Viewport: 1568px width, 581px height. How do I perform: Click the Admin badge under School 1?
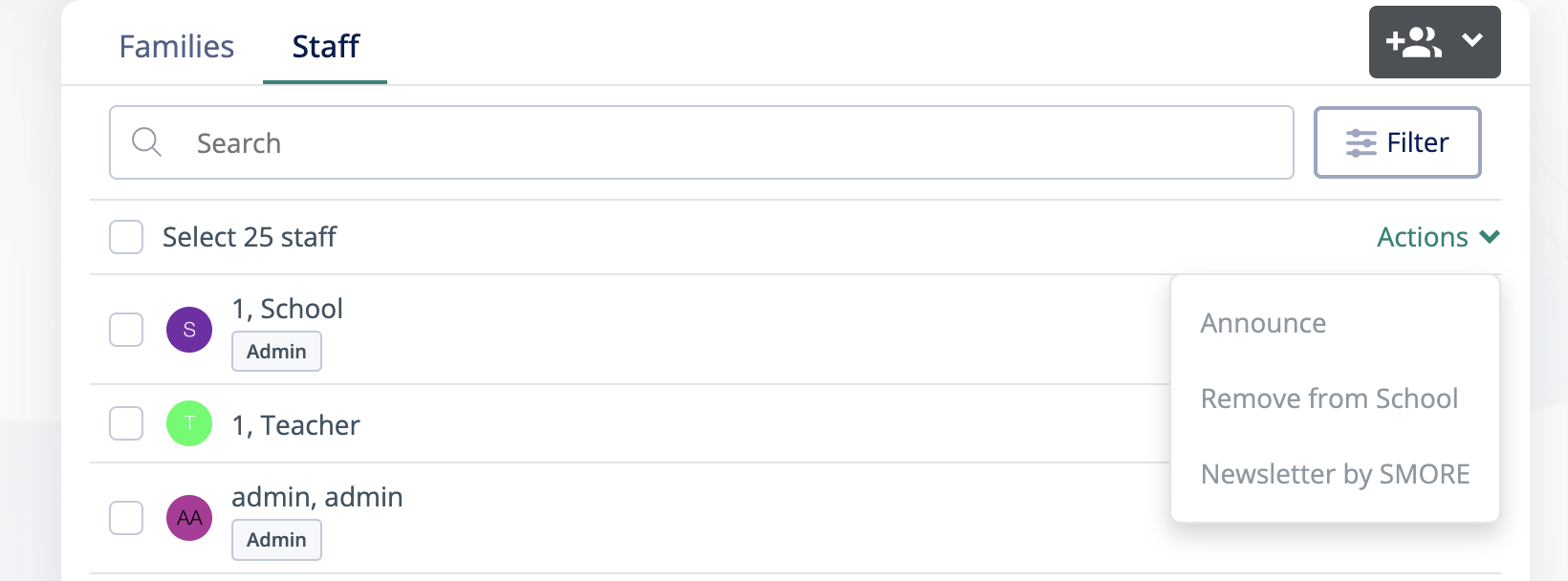tap(276, 351)
